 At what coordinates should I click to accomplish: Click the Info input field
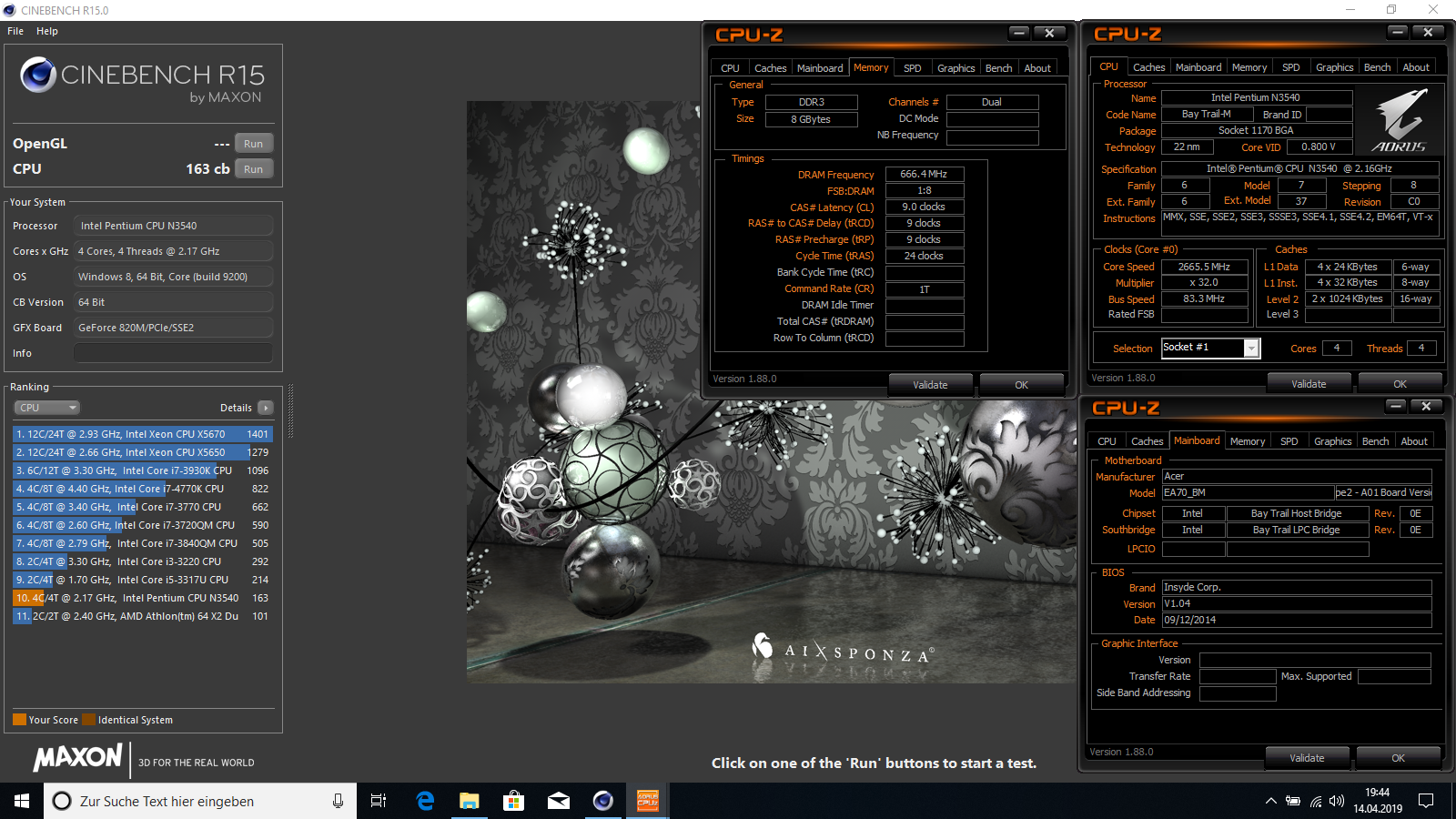[x=173, y=353]
